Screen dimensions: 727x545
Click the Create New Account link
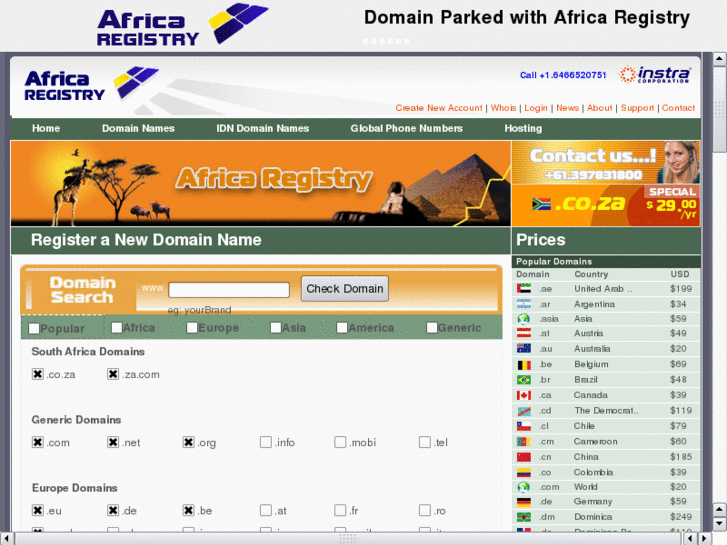[x=439, y=108]
